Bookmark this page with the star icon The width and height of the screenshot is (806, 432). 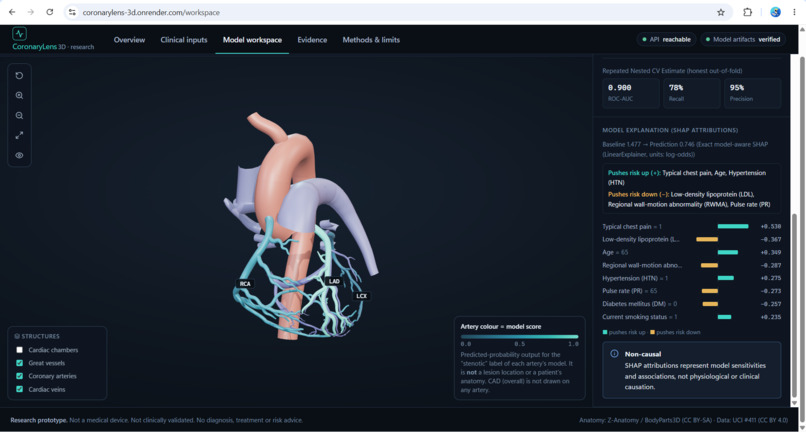click(x=721, y=12)
